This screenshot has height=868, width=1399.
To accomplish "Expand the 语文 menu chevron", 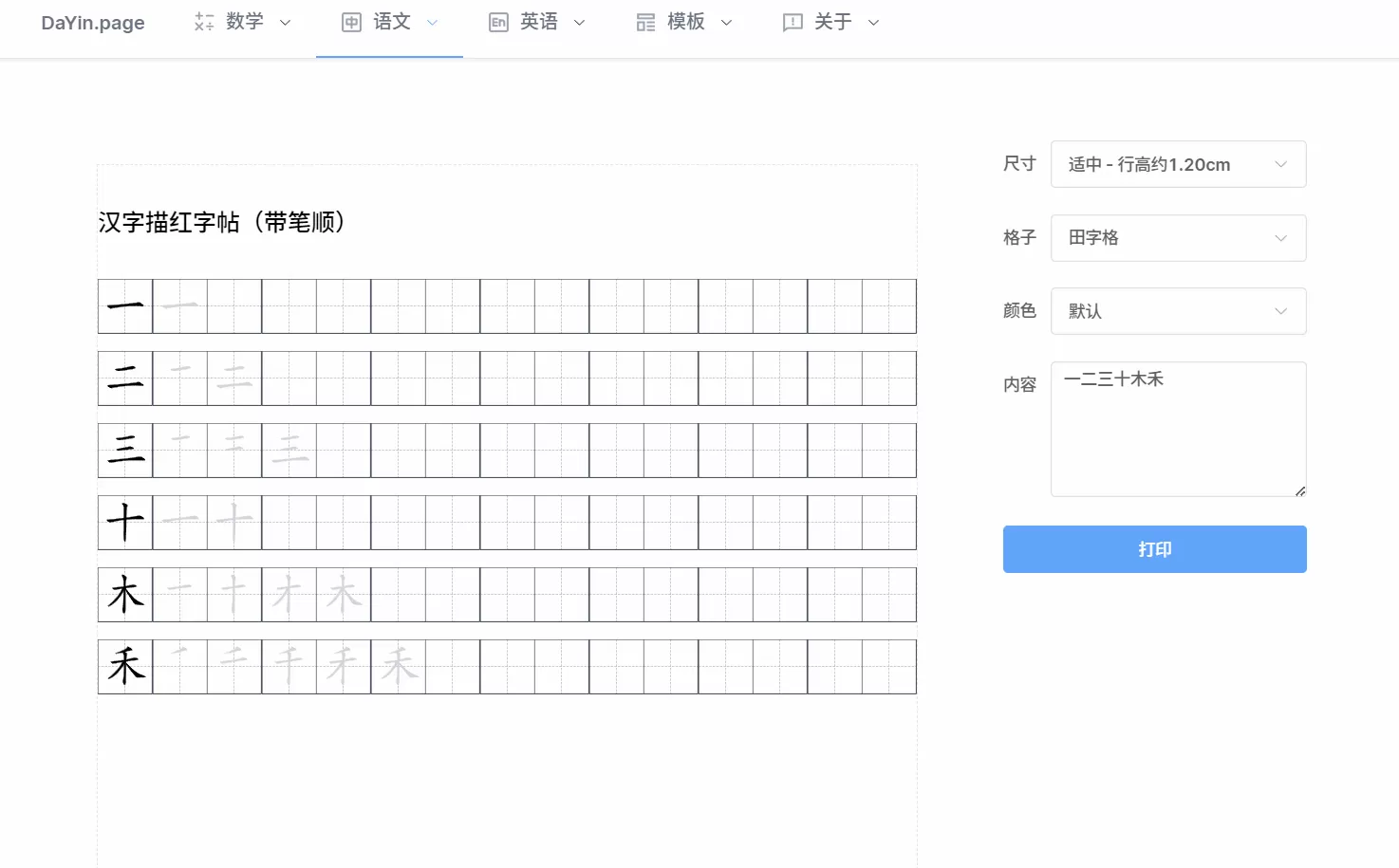I will click(432, 22).
